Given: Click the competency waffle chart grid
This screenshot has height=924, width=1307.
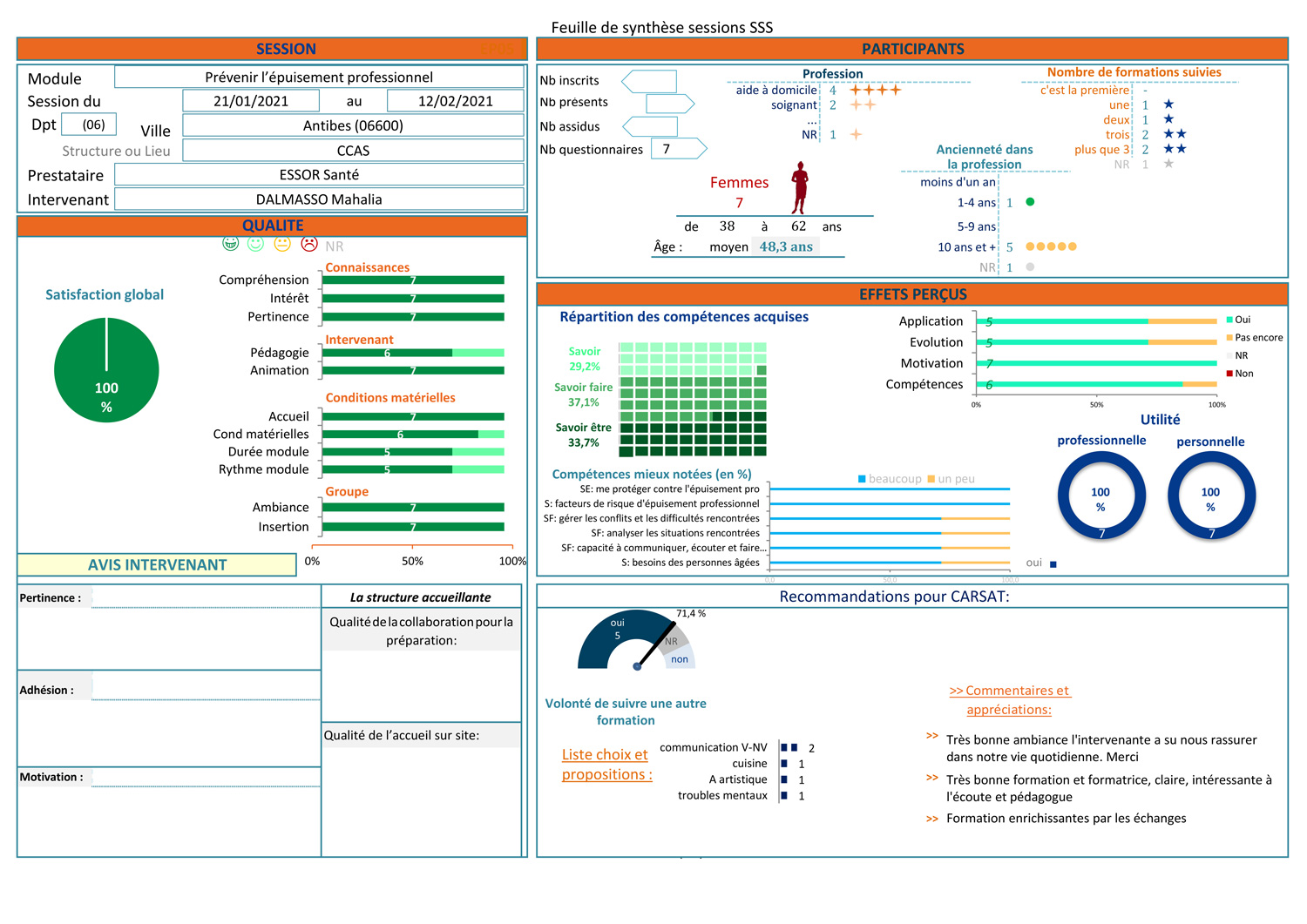Looking at the screenshot, I should [x=693, y=399].
